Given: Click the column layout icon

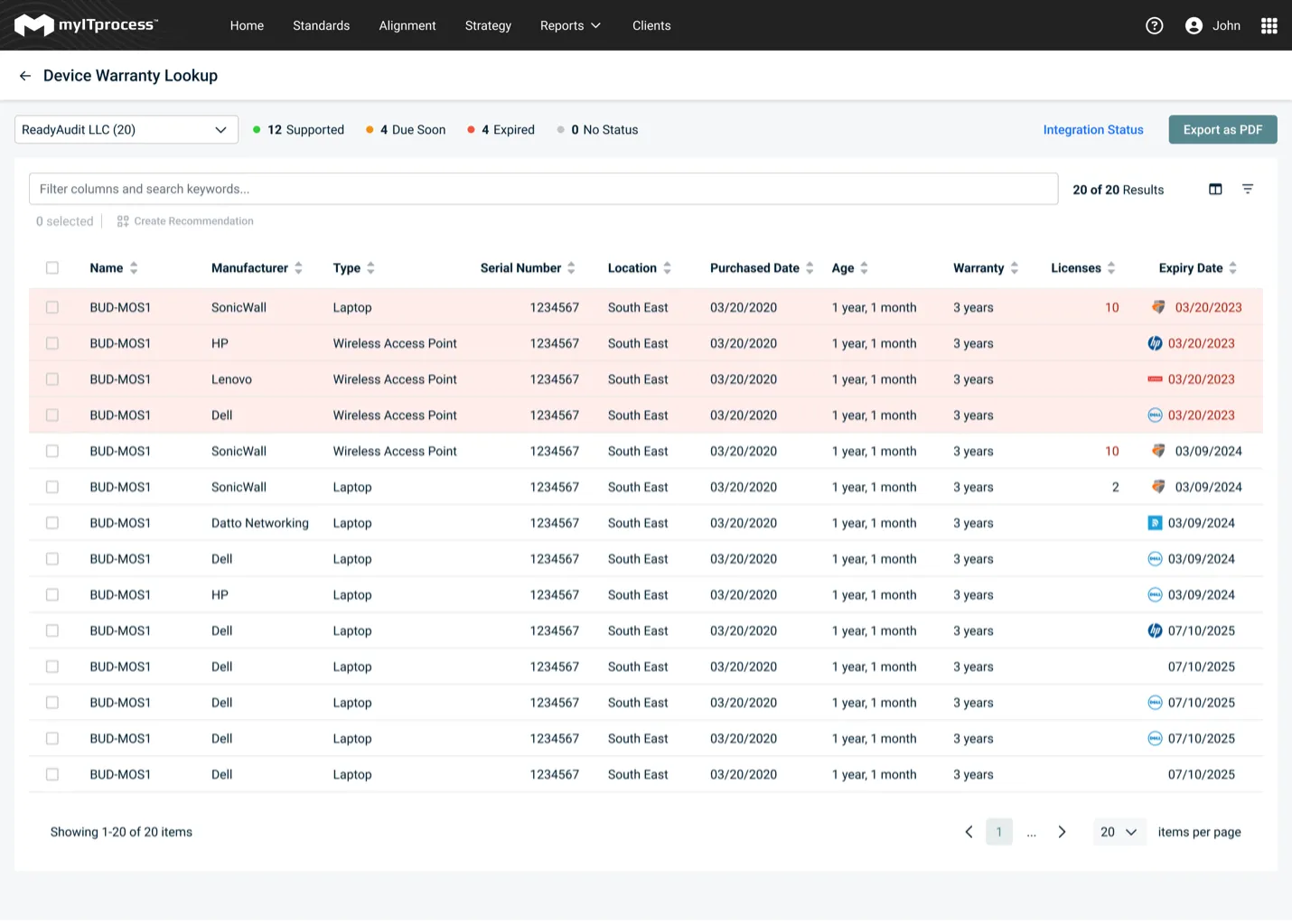Looking at the screenshot, I should [1215, 189].
